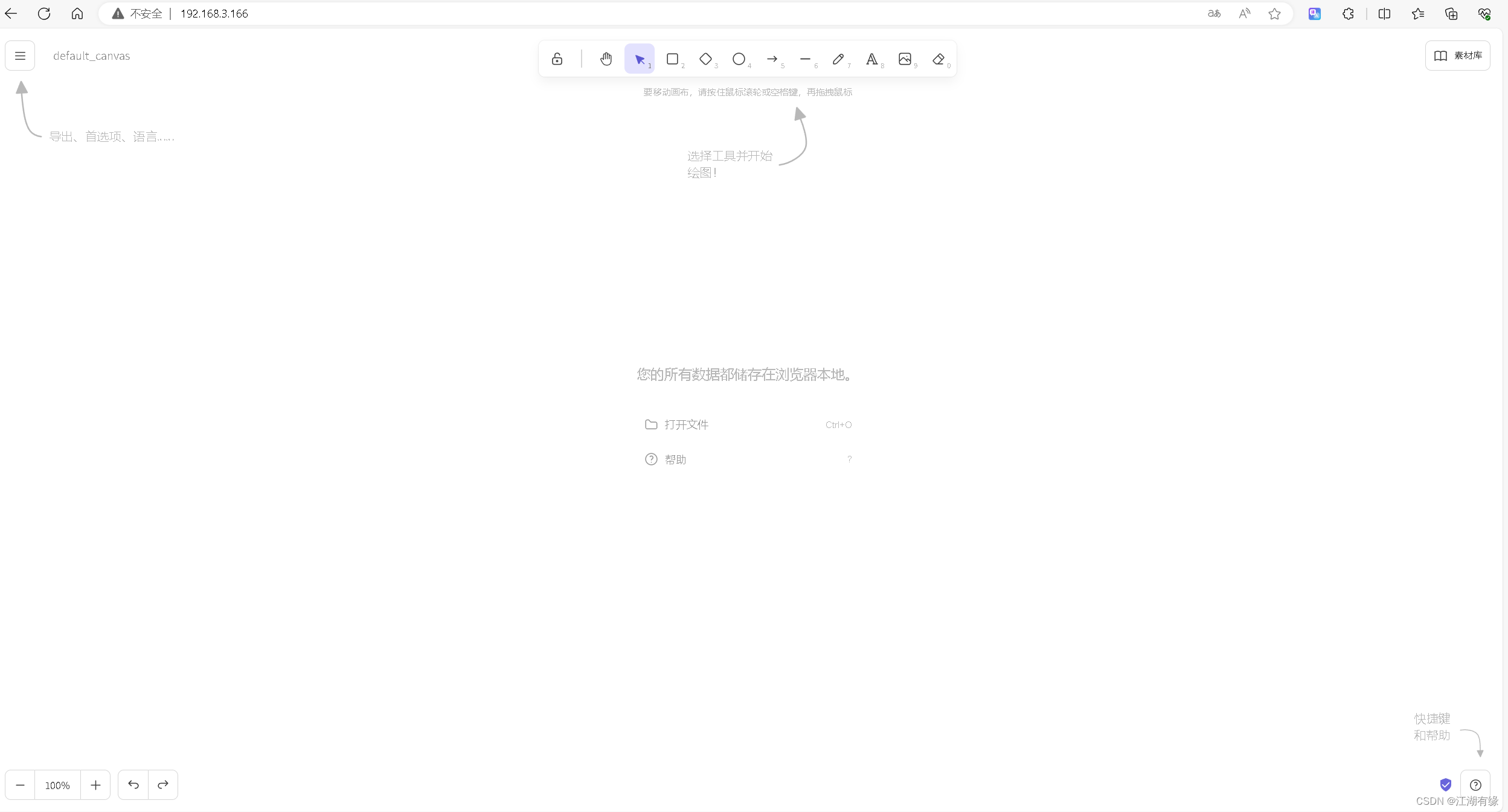The width and height of the screenshot is (1508, 812).
Task: Select the Line tool
Action: tap(806, 59)
